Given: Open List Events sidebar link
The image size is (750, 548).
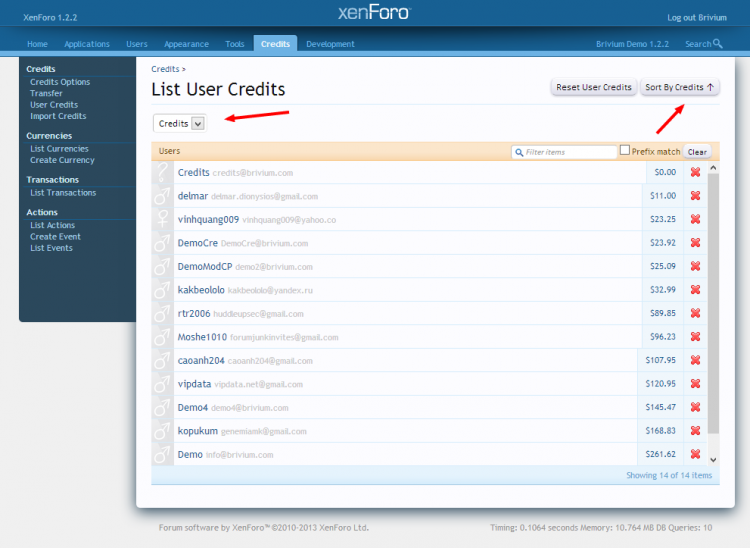Looking at the screenshot, I should (x=51, y=248).
